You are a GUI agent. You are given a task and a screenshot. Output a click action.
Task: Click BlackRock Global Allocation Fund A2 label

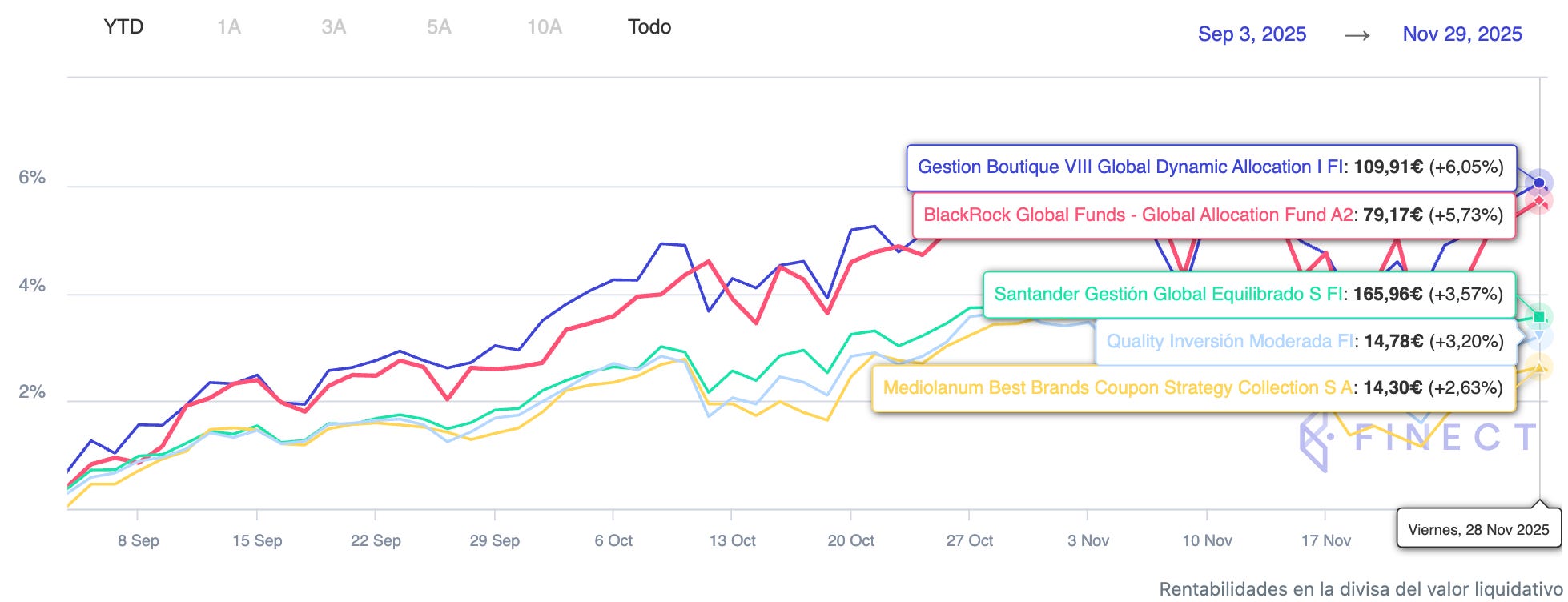(1138, 215)
